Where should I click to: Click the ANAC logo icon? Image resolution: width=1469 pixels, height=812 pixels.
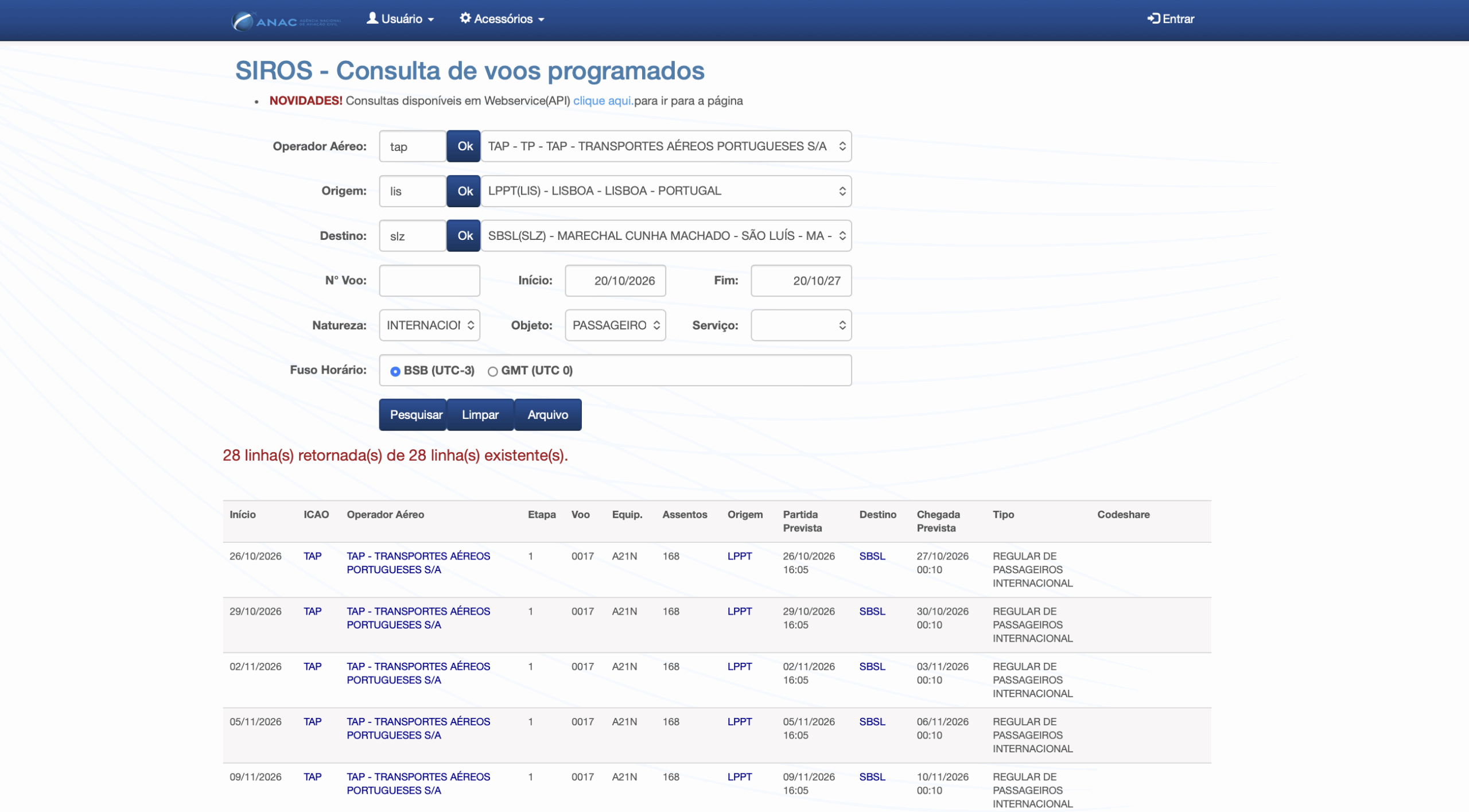tap(243, 21)
